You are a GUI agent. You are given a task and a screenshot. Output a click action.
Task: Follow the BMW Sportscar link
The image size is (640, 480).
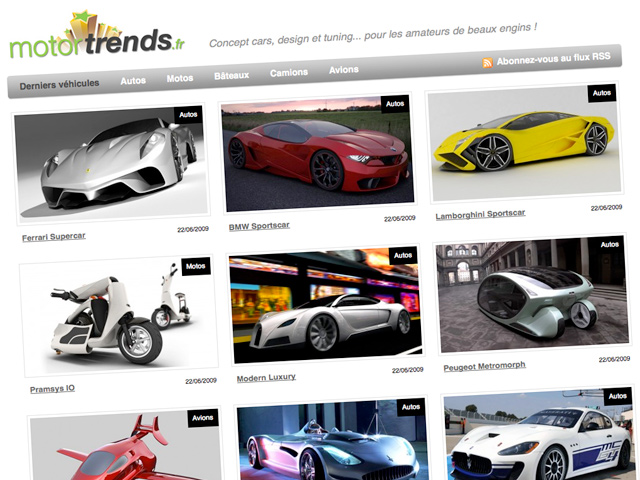[259, 226]
